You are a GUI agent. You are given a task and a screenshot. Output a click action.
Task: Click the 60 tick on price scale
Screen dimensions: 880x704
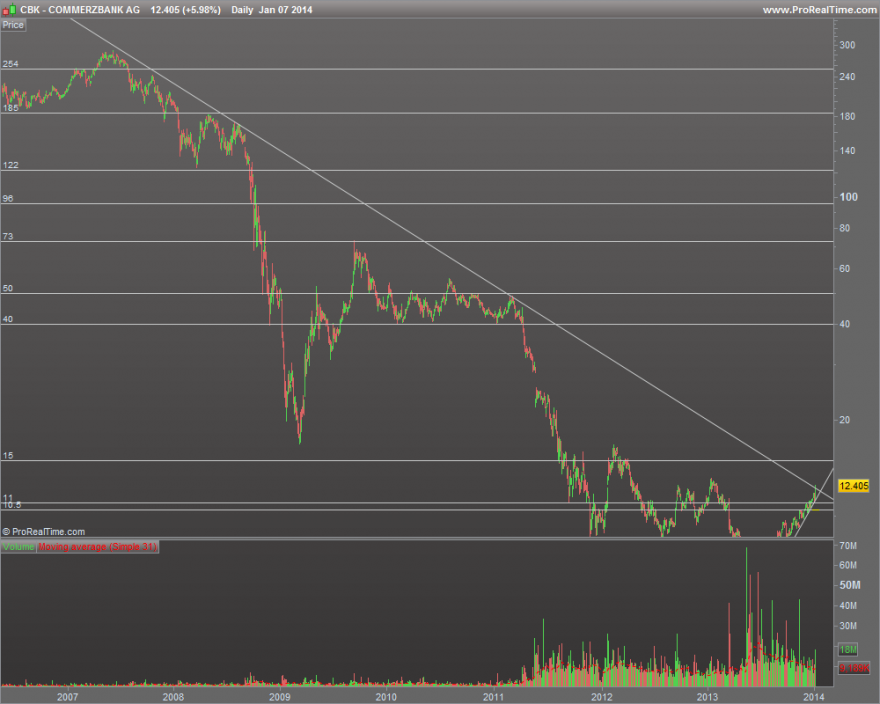click(x=845, y=268)
